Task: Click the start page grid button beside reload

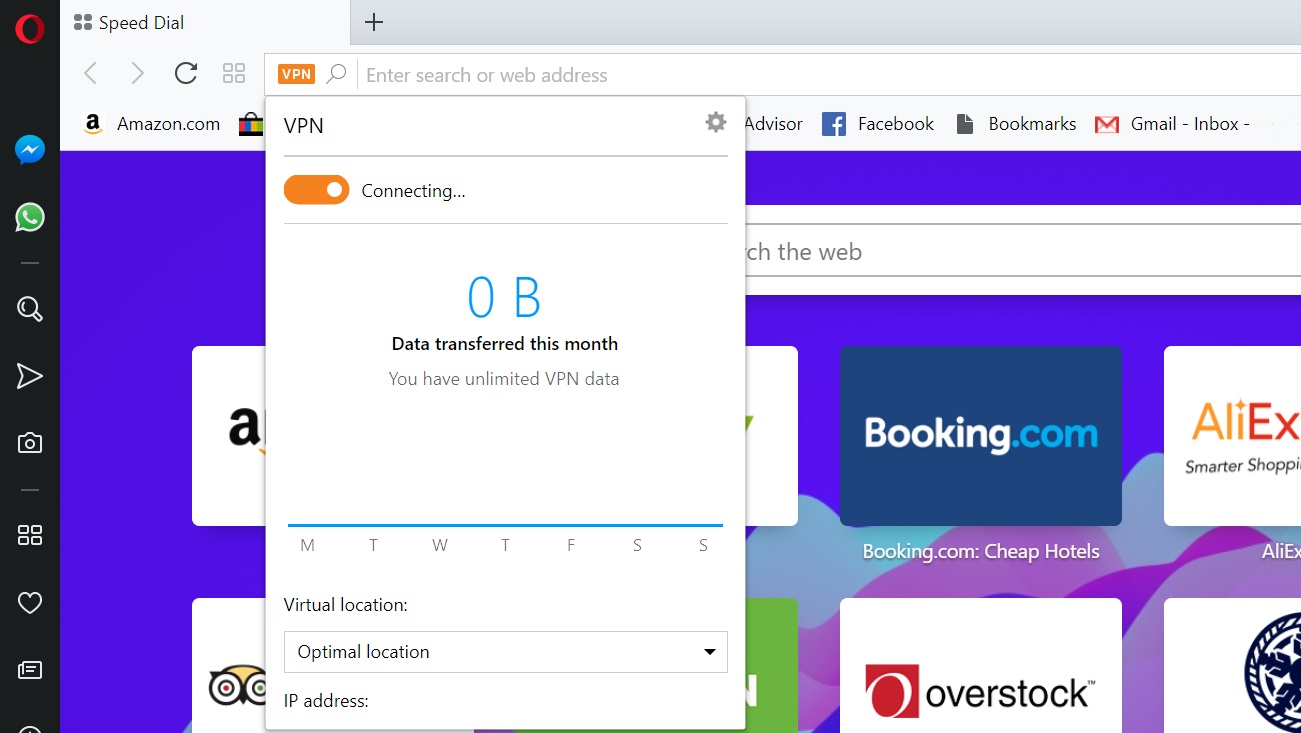Action: 234,73
